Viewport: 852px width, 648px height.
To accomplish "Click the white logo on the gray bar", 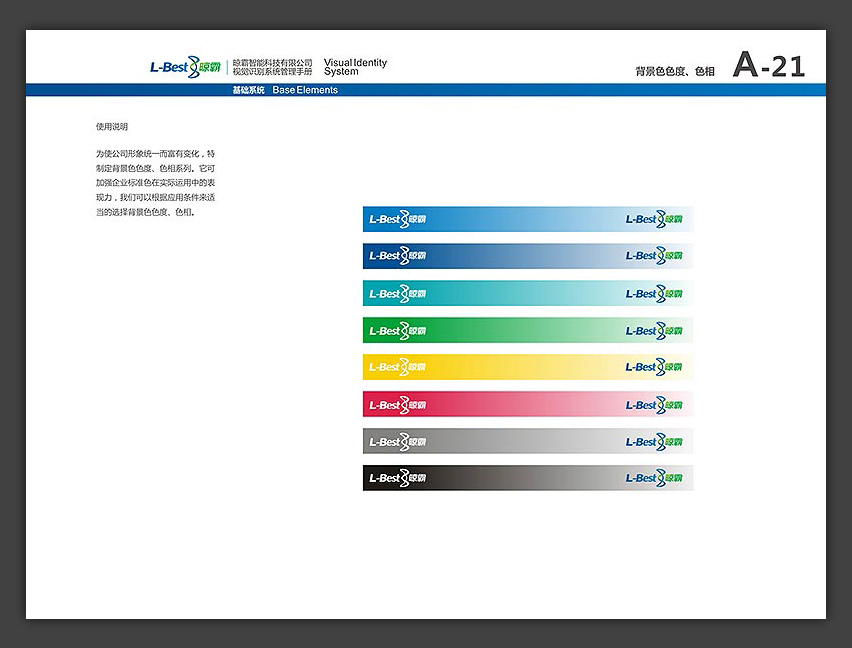I will (397, 442).
